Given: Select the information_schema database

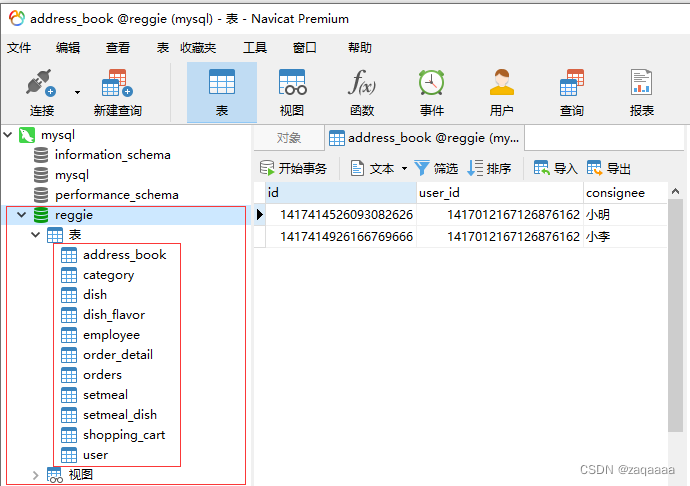Looking at the screenshot, I should tap(112, 155).
